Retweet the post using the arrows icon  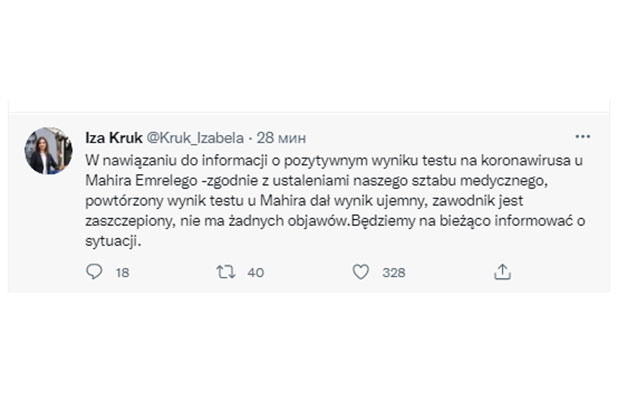point(225,272)
